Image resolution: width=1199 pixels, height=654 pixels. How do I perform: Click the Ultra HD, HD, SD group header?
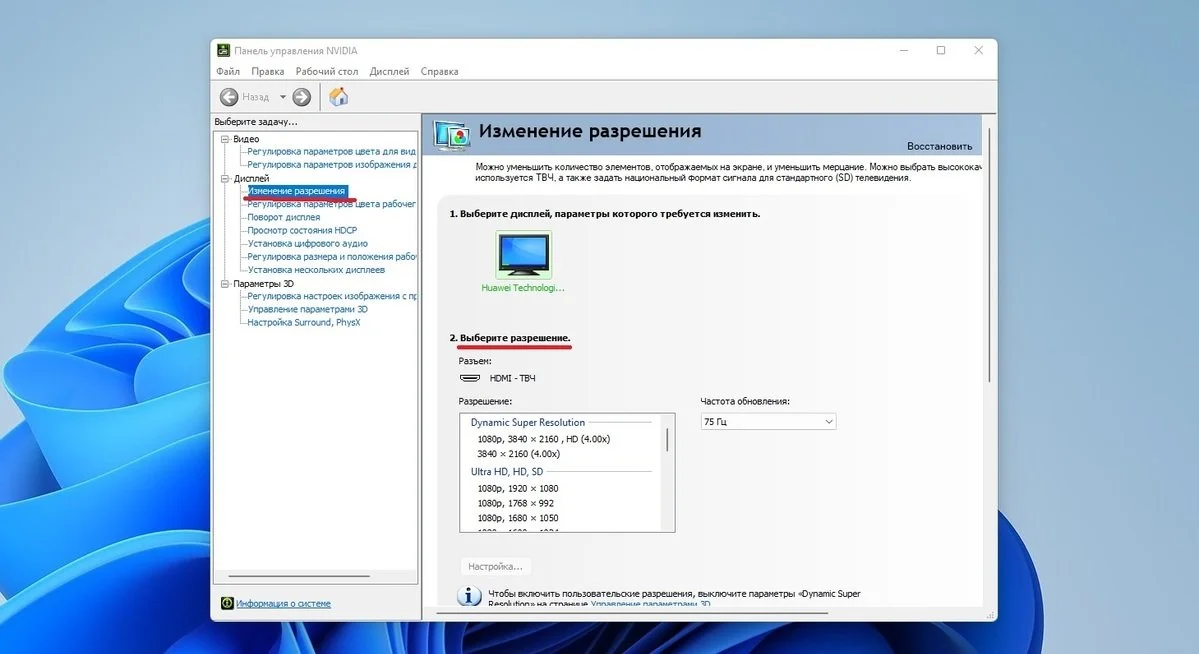(507, 472)
